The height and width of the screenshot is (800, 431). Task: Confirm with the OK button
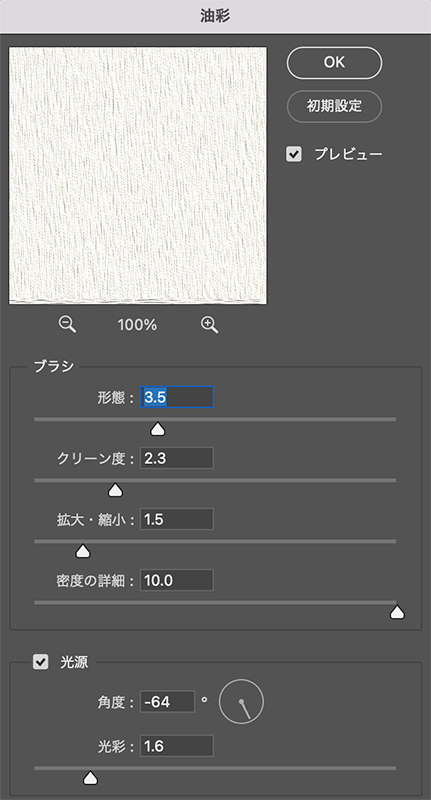coord(335,63)
